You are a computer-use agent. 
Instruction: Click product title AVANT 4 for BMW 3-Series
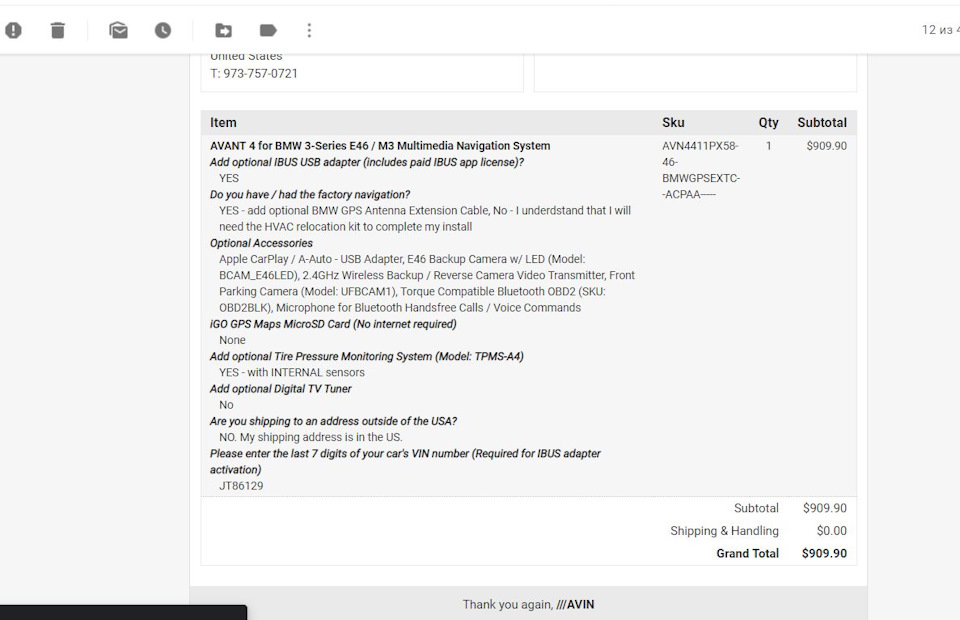pos(380,146)
